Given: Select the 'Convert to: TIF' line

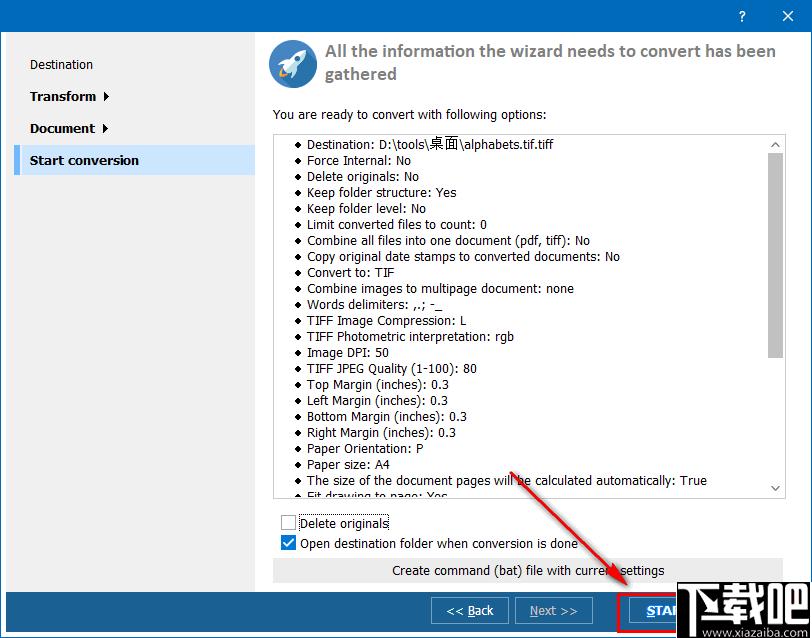Looking at the screenshot, I should click(x=351, y=273).
